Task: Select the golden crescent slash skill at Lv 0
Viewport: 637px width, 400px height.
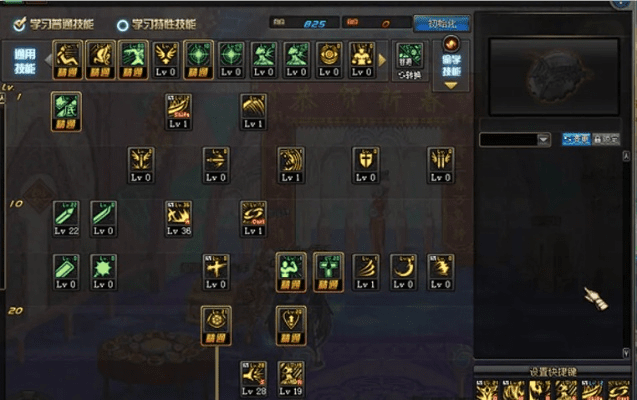Action: click(403, 272)
